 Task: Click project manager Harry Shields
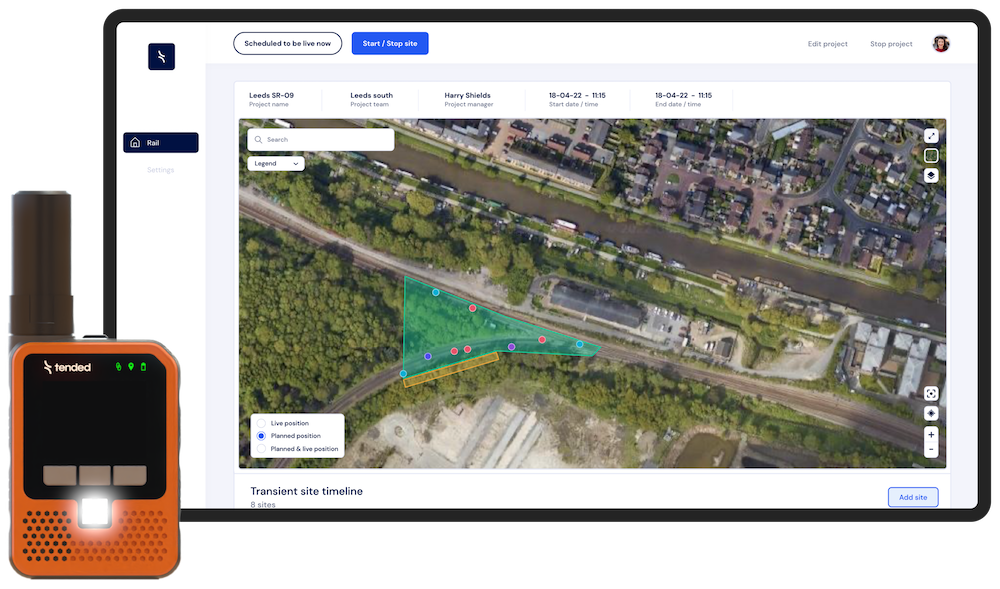pos(467,96)
